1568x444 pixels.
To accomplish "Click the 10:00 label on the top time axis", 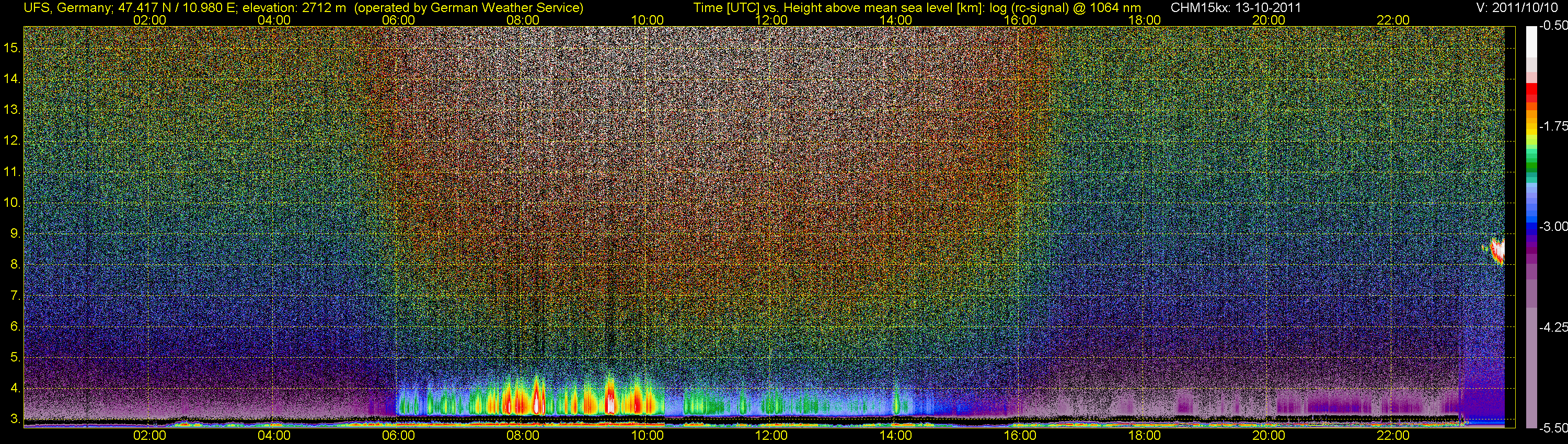I will click(x=647, y=20).
